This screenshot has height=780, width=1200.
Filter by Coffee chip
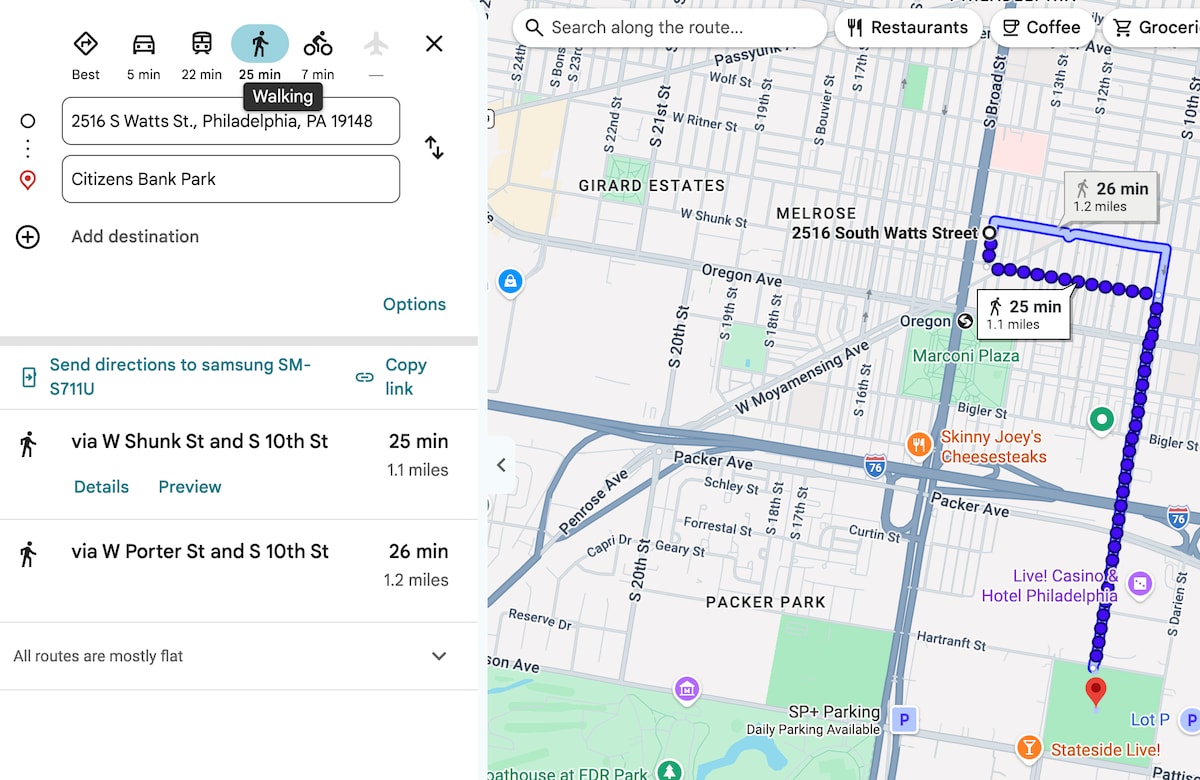1041,27
